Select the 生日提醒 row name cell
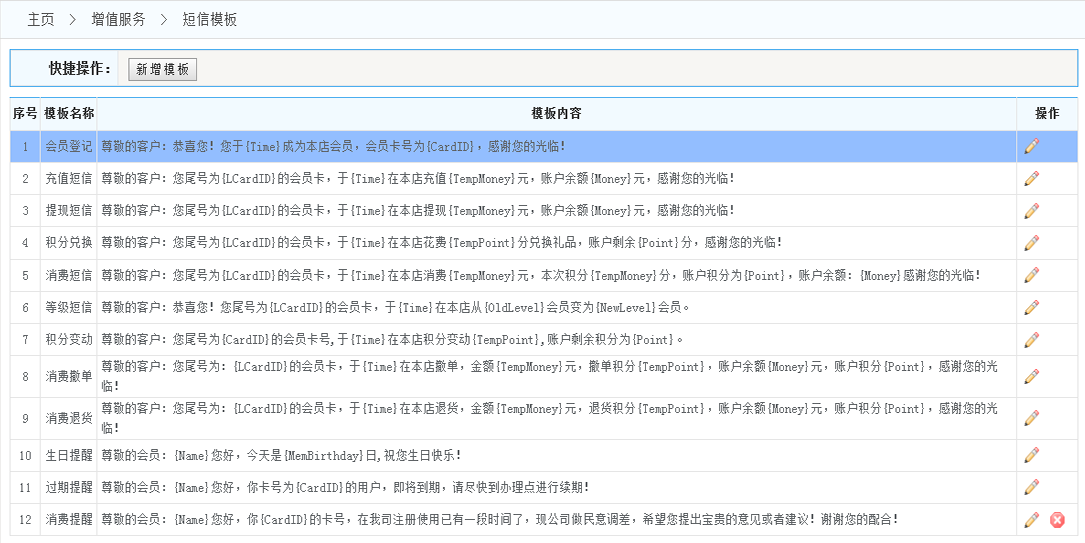 pyautogui.click(x=69, y=455)
